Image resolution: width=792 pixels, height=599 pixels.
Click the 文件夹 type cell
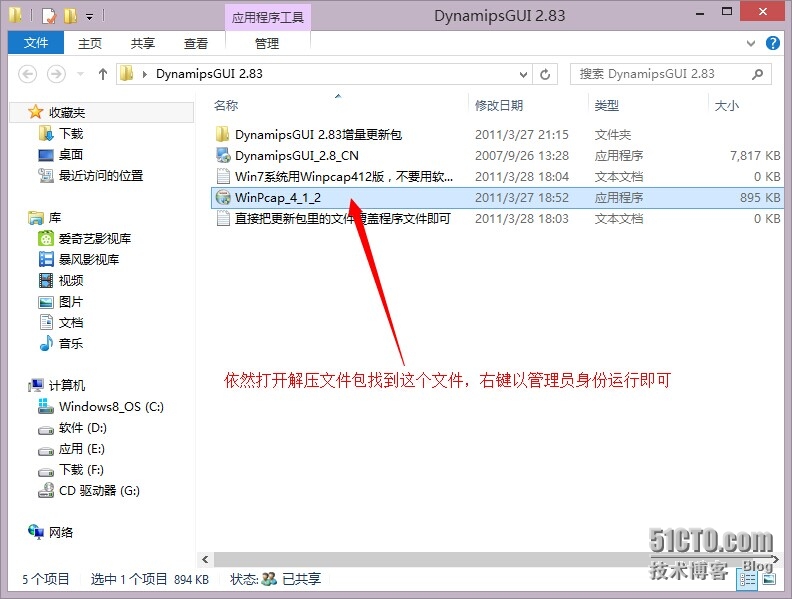tap(613, 135)
